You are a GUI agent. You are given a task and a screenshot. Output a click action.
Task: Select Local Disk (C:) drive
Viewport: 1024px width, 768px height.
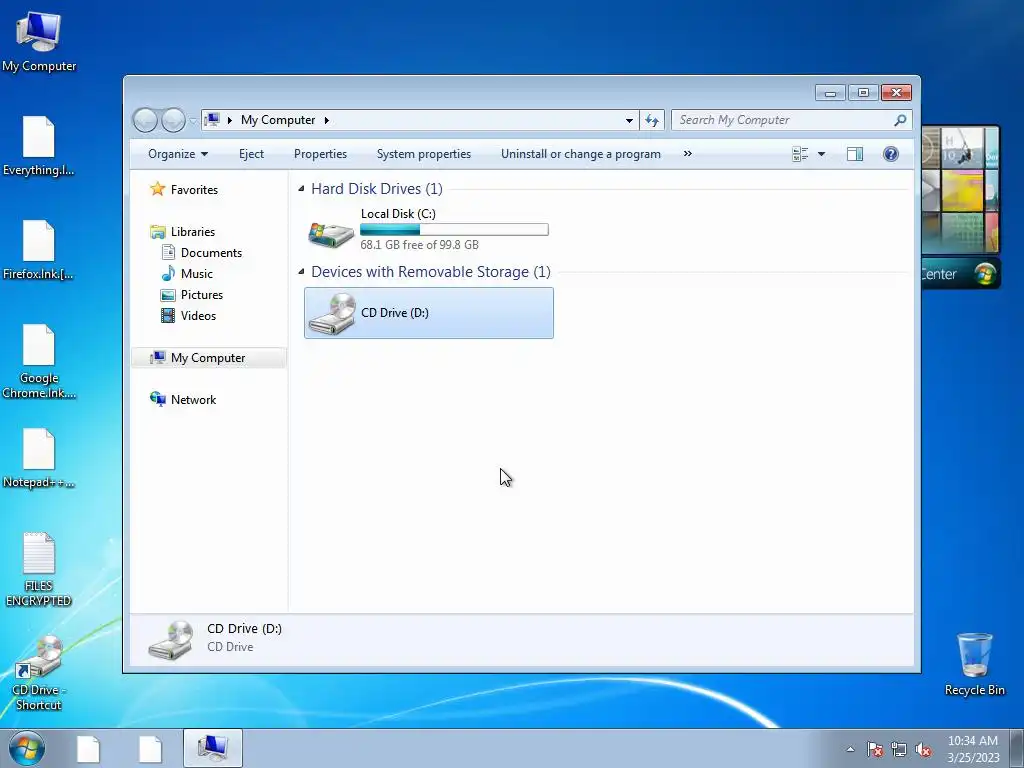tap(428, 229)
